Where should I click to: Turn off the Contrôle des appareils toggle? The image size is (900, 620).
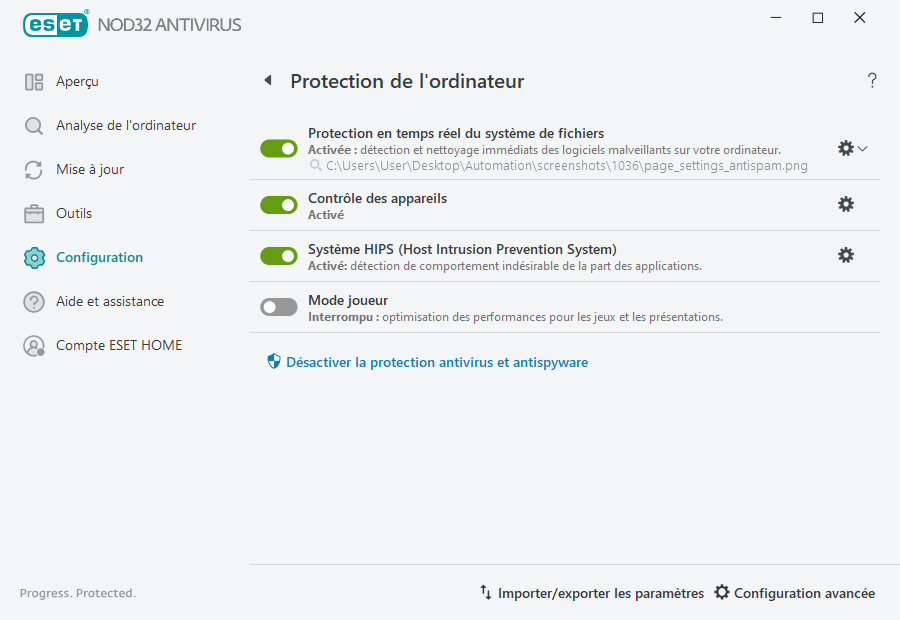coord(278,205)
